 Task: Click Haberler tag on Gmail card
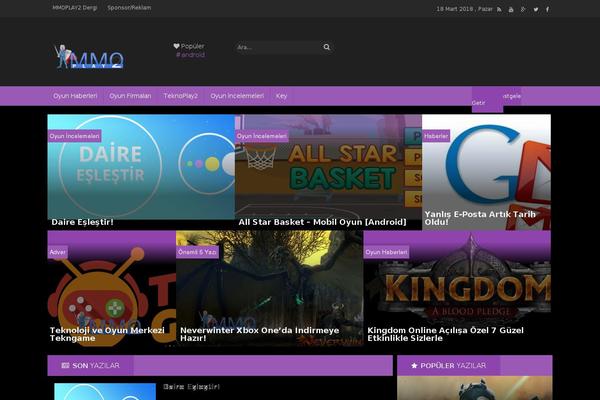[x=436, y=136]
